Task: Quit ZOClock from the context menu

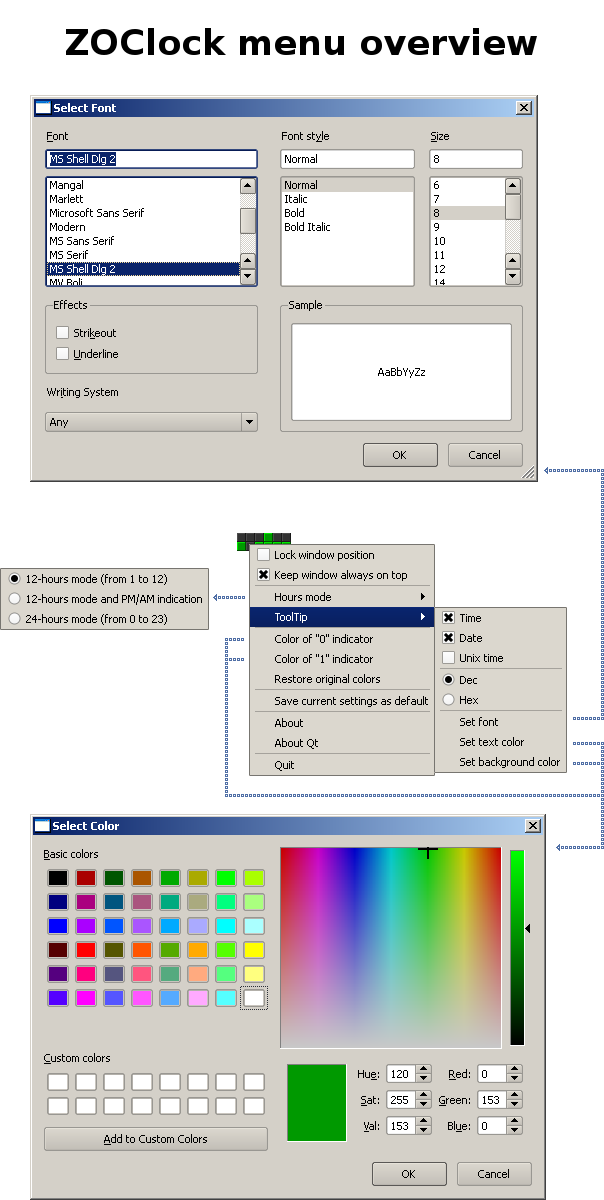Action: 342,765
